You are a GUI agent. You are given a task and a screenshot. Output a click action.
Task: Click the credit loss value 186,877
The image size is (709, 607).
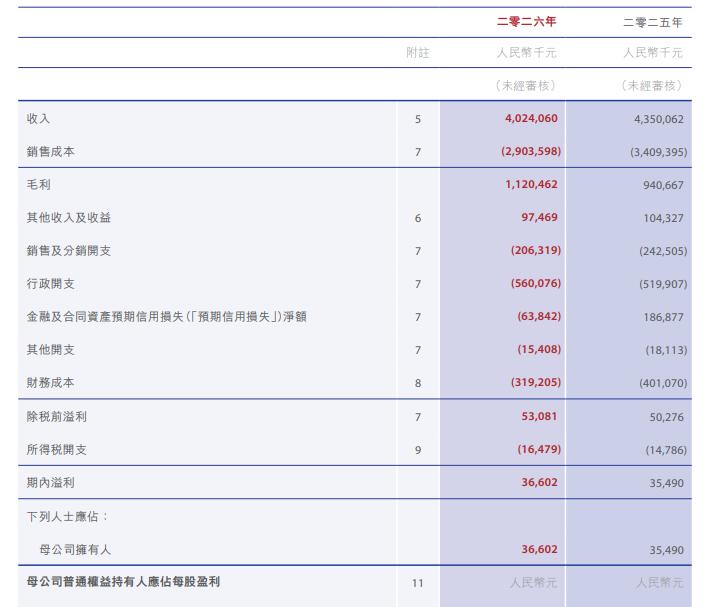coord(663,318)
